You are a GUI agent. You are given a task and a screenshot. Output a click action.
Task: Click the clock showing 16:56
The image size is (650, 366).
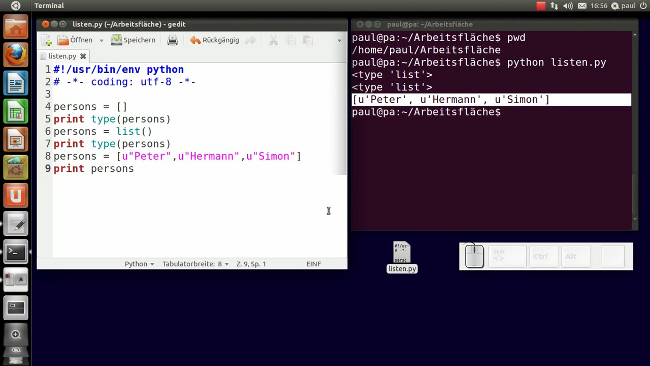[599, 5]
